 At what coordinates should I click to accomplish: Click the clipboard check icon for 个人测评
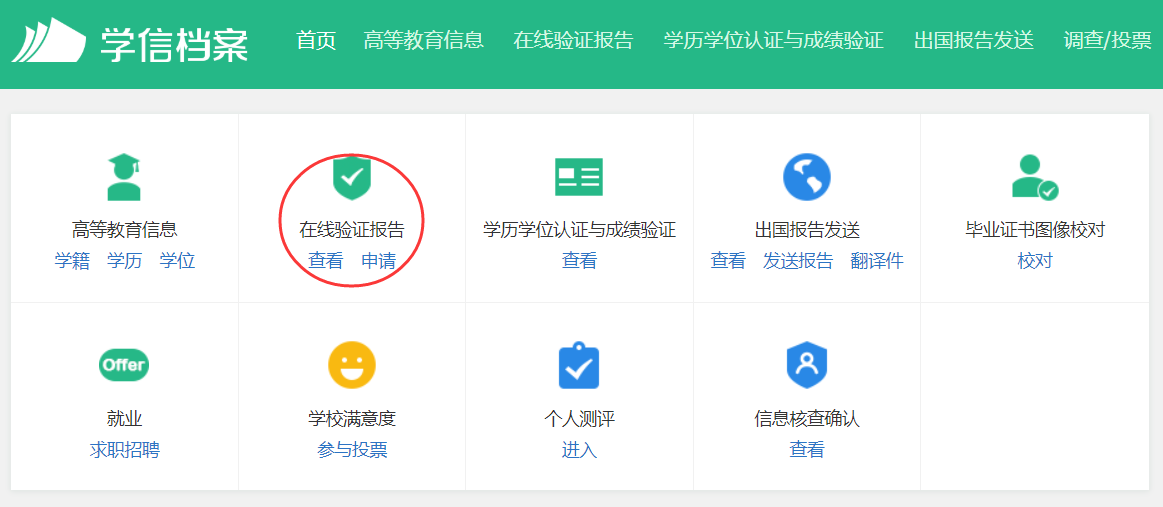(579, 366)
